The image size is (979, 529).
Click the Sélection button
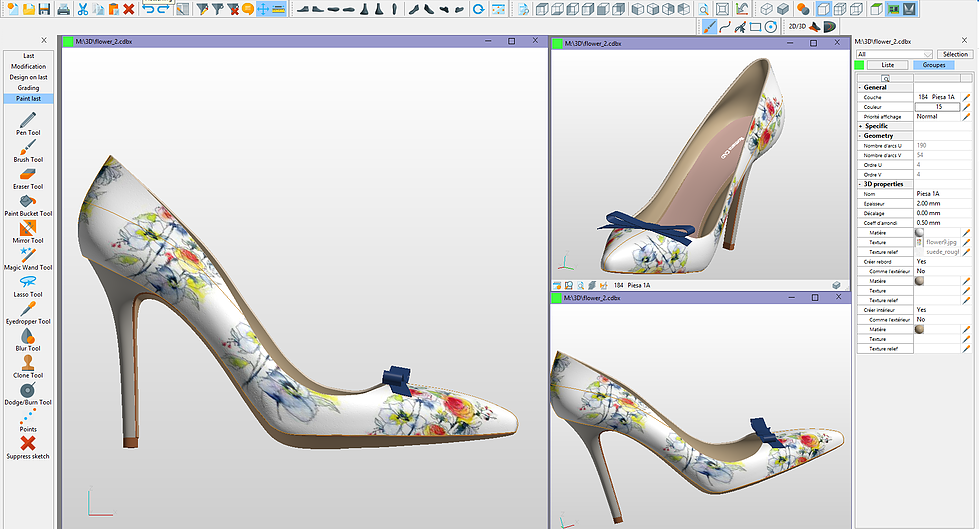(x=954, y=54)
